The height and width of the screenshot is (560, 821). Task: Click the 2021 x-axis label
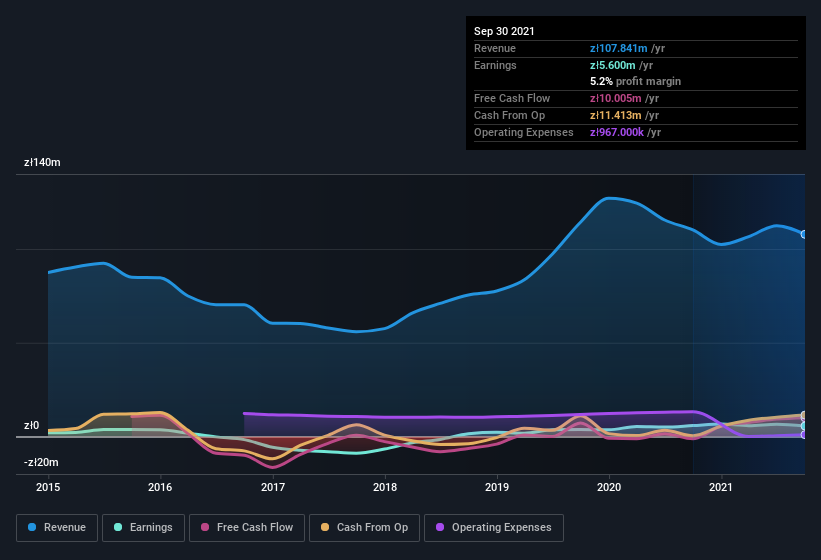click(721, 487)
